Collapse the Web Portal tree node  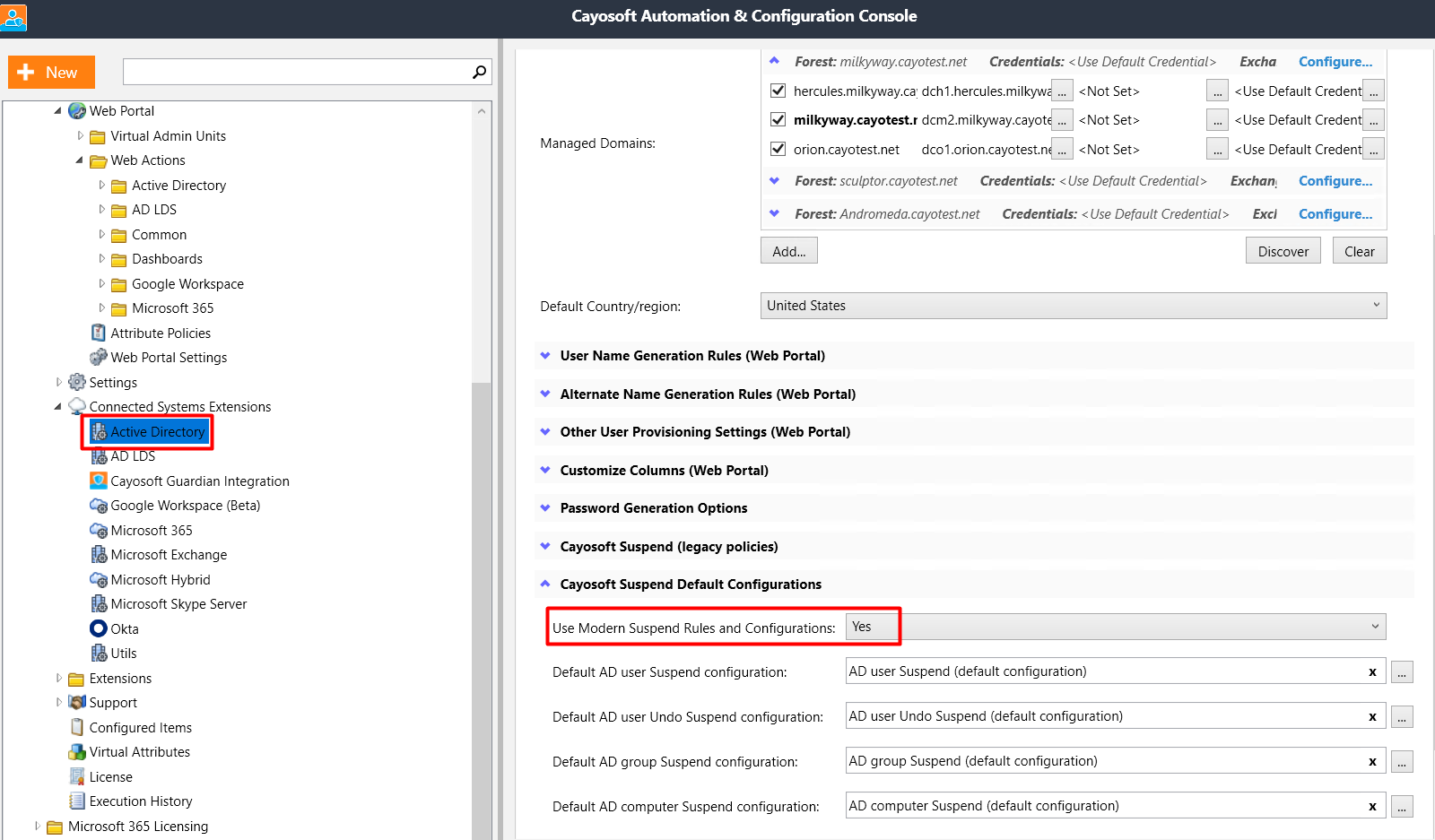[x=58, y=111]
